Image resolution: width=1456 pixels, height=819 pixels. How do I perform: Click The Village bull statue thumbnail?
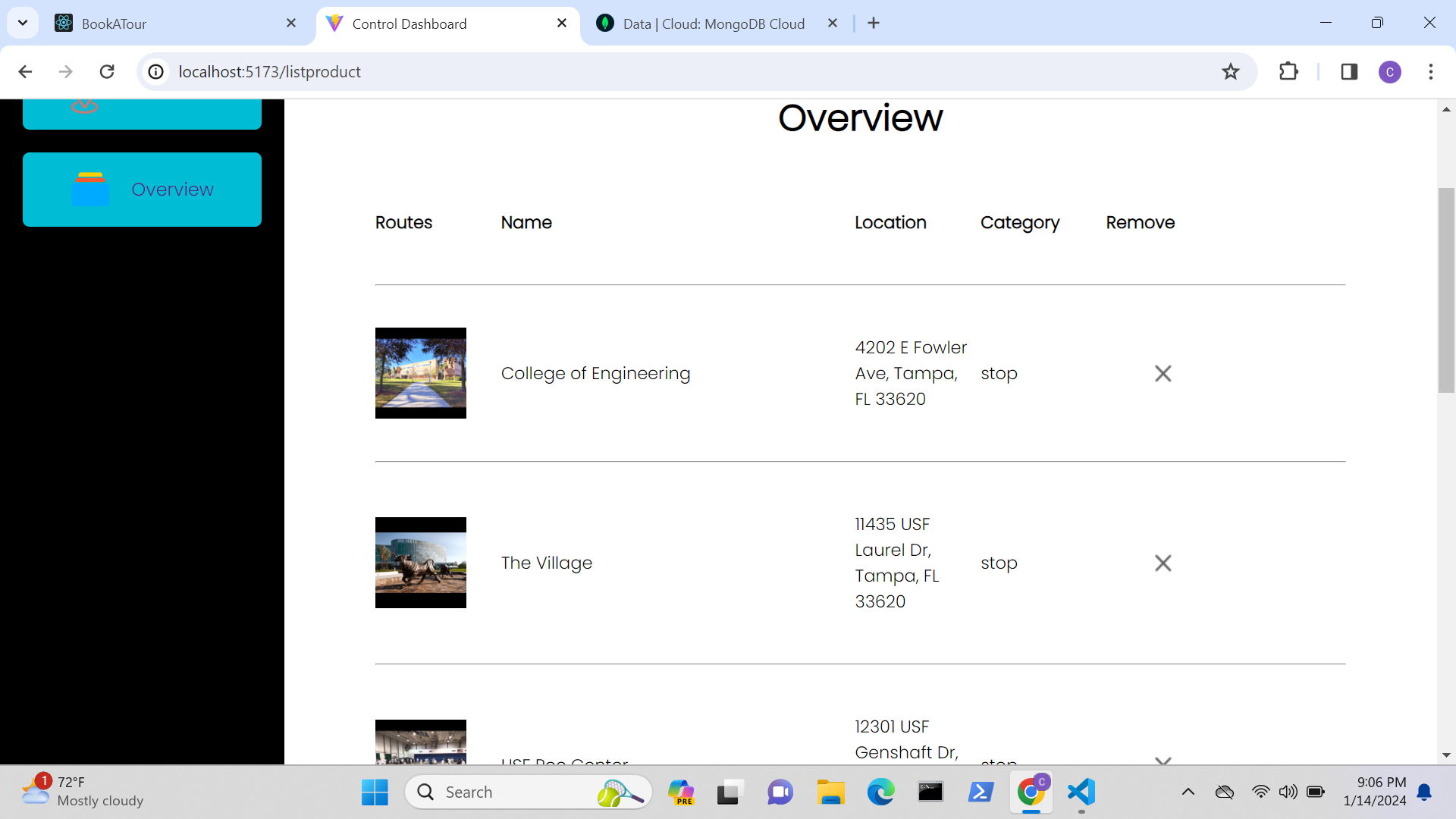pyautogui.click(x=420, y=563)
